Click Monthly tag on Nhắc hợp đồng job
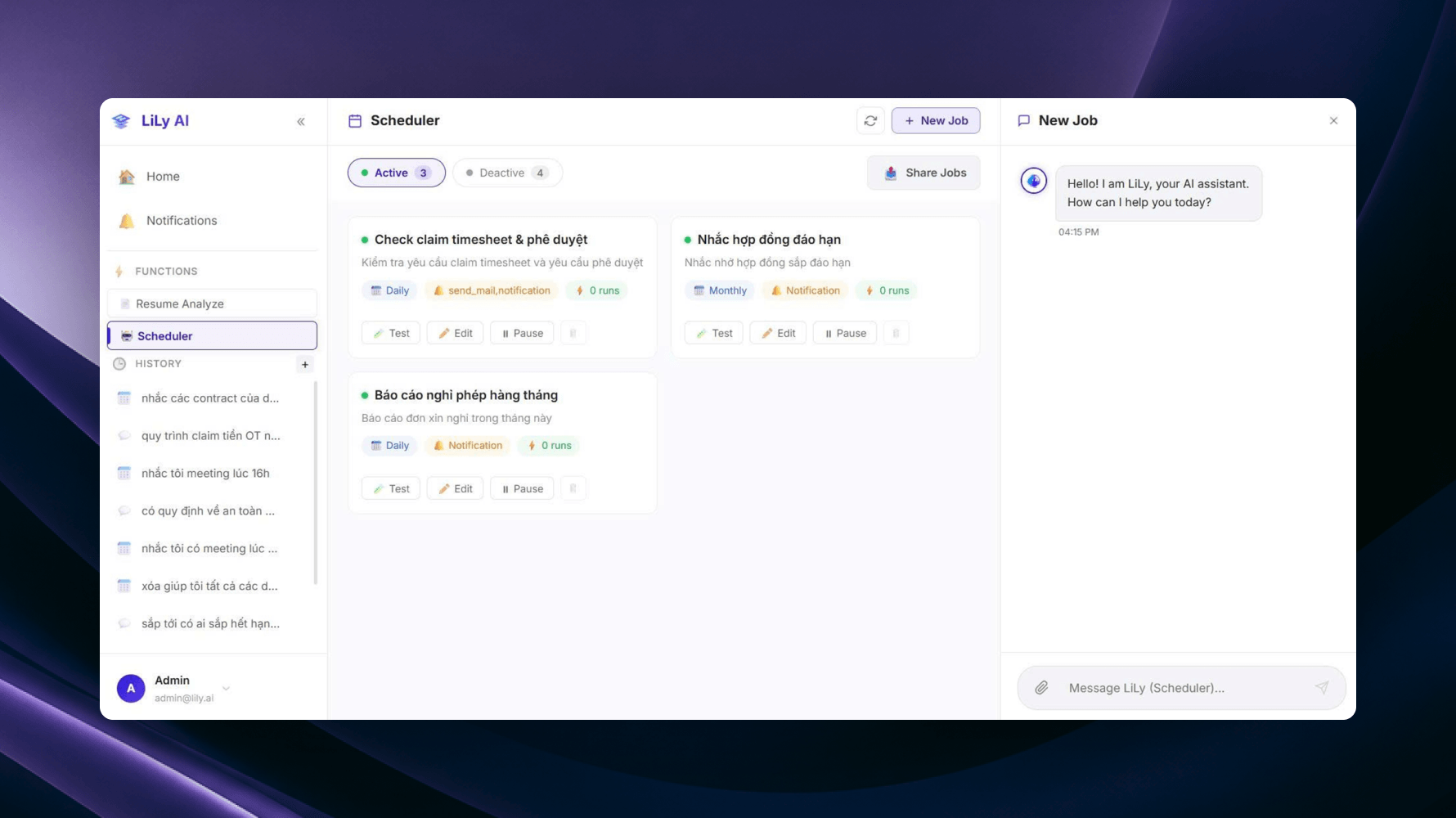Screen dimensions: 1456x818 [720, 290]
